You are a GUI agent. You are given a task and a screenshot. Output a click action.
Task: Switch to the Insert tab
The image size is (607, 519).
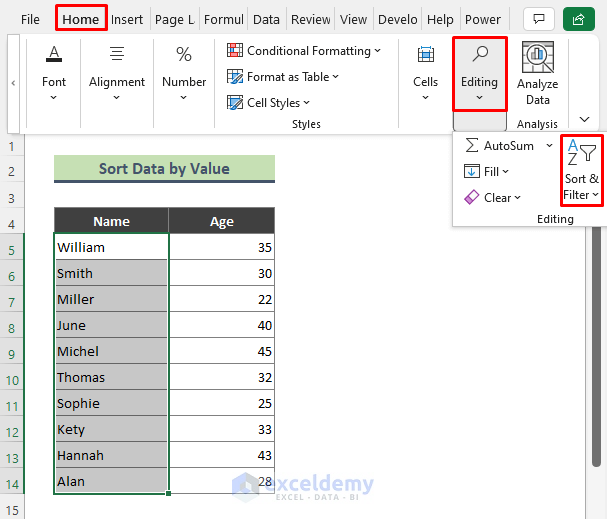[x=127, y=19]
